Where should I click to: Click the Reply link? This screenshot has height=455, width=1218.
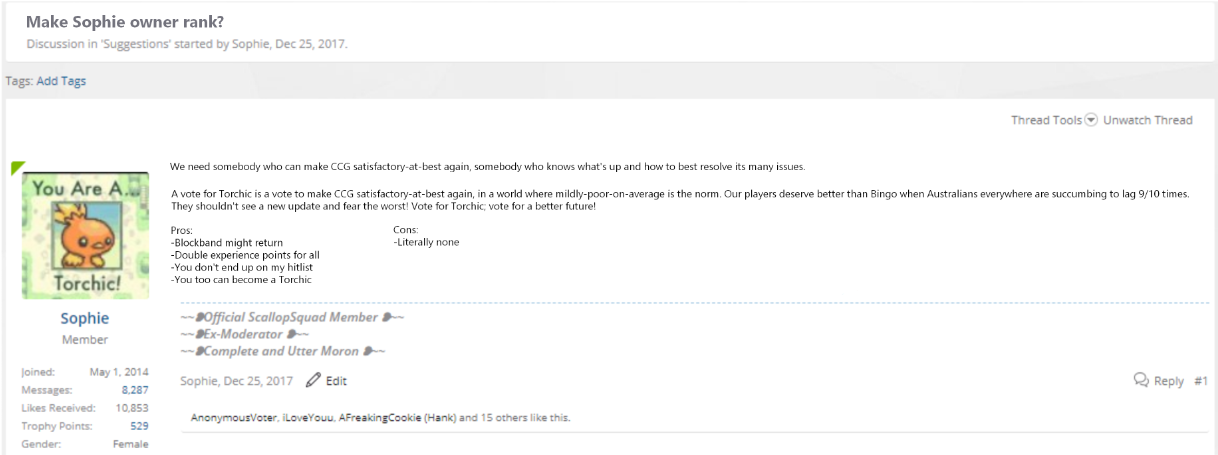pos(1169,381)
